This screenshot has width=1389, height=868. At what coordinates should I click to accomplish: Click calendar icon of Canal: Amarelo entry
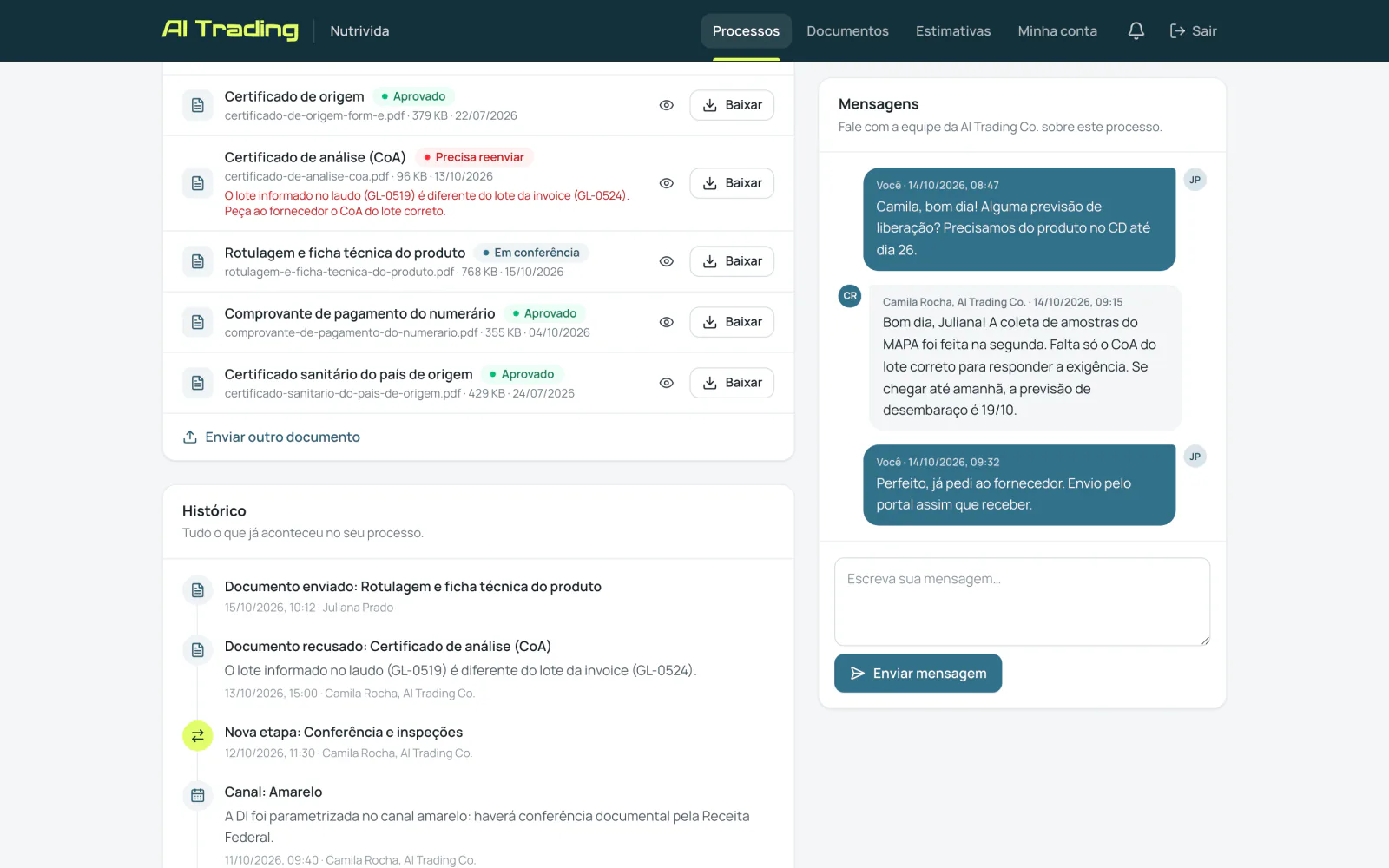pyautogui.click(x=198, y=796)
